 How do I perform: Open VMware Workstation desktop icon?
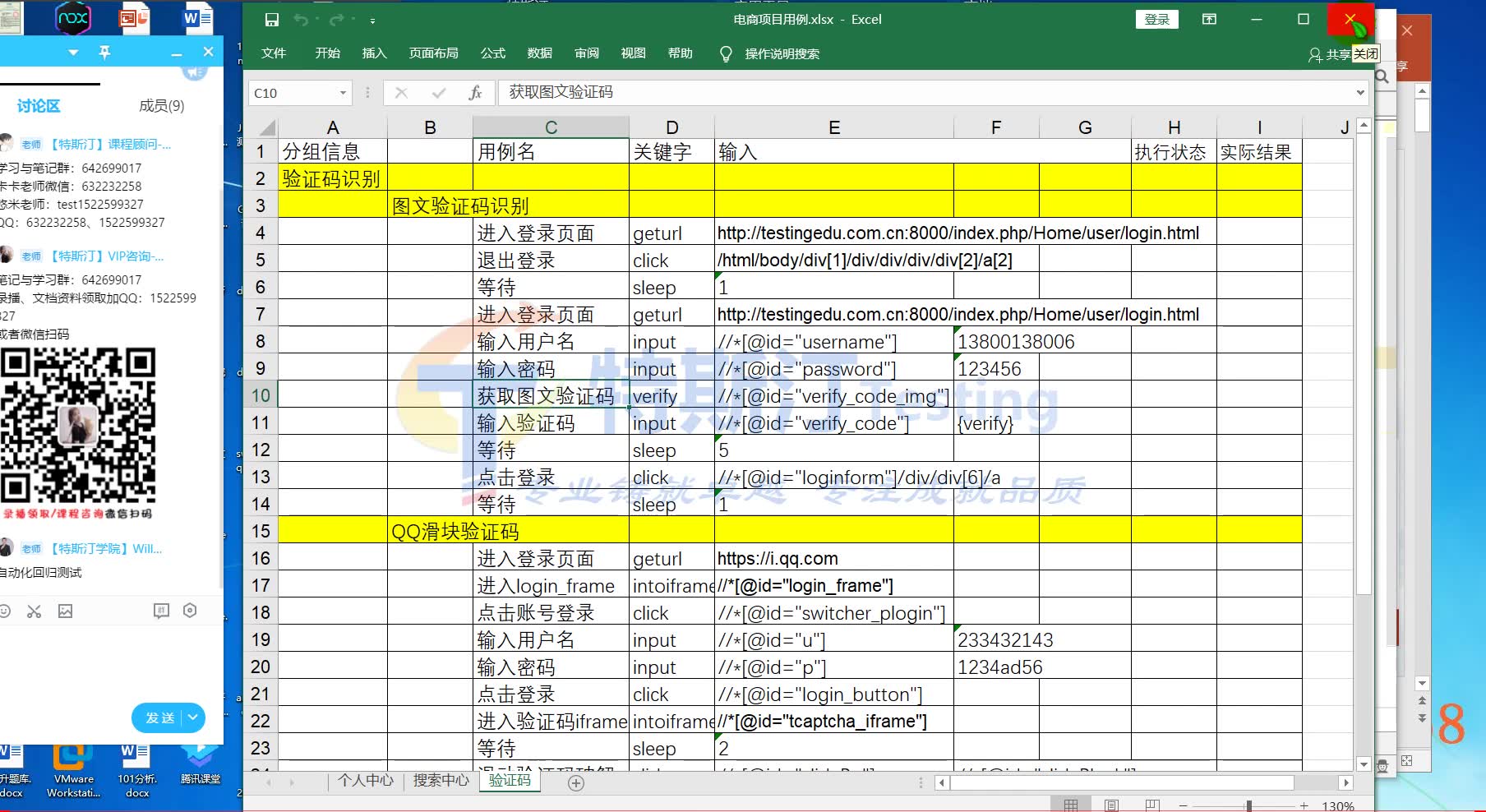pyautogui.click(x=73, y=769)
